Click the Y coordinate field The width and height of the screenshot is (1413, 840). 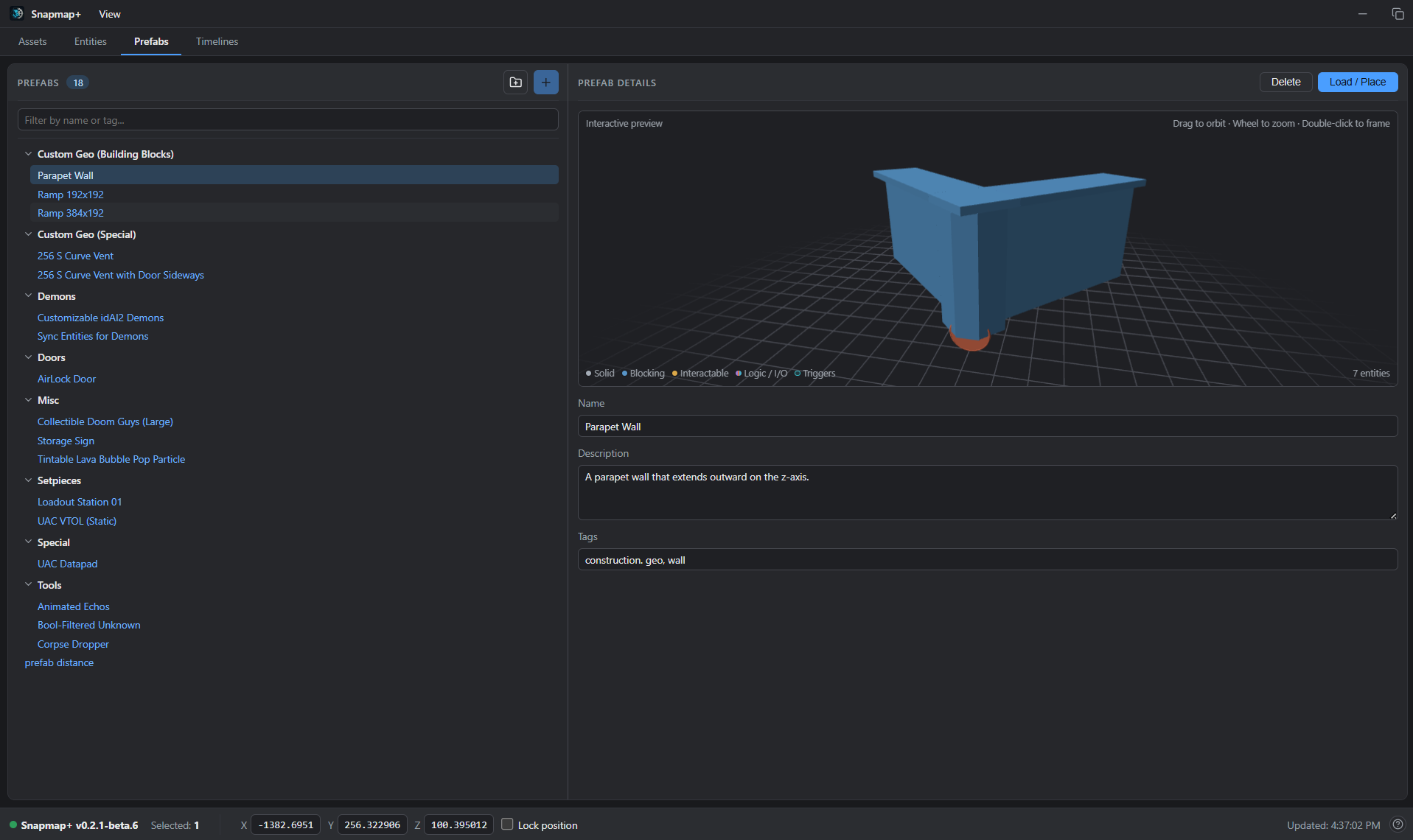pos(372,825)
